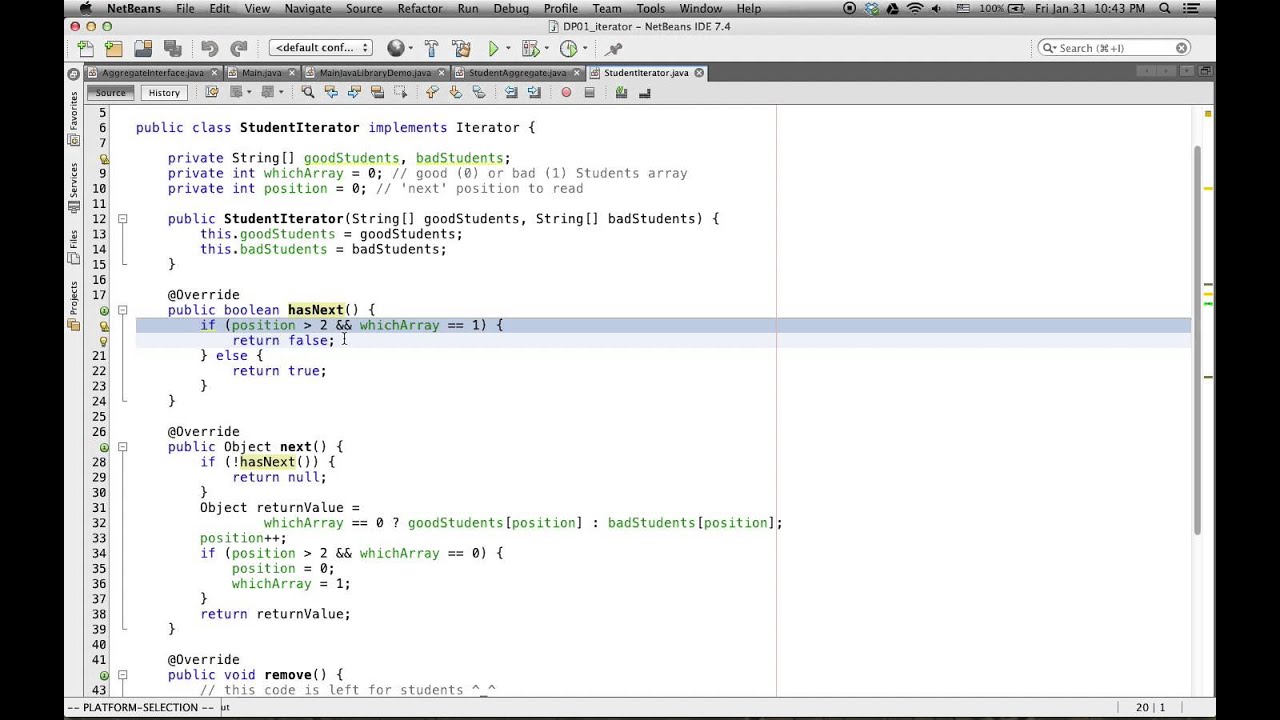Screen dimensions: 1280x720
Task: Open Spotlight search in menu bar
Action: pyautogui.click(x=1165, y=8)
